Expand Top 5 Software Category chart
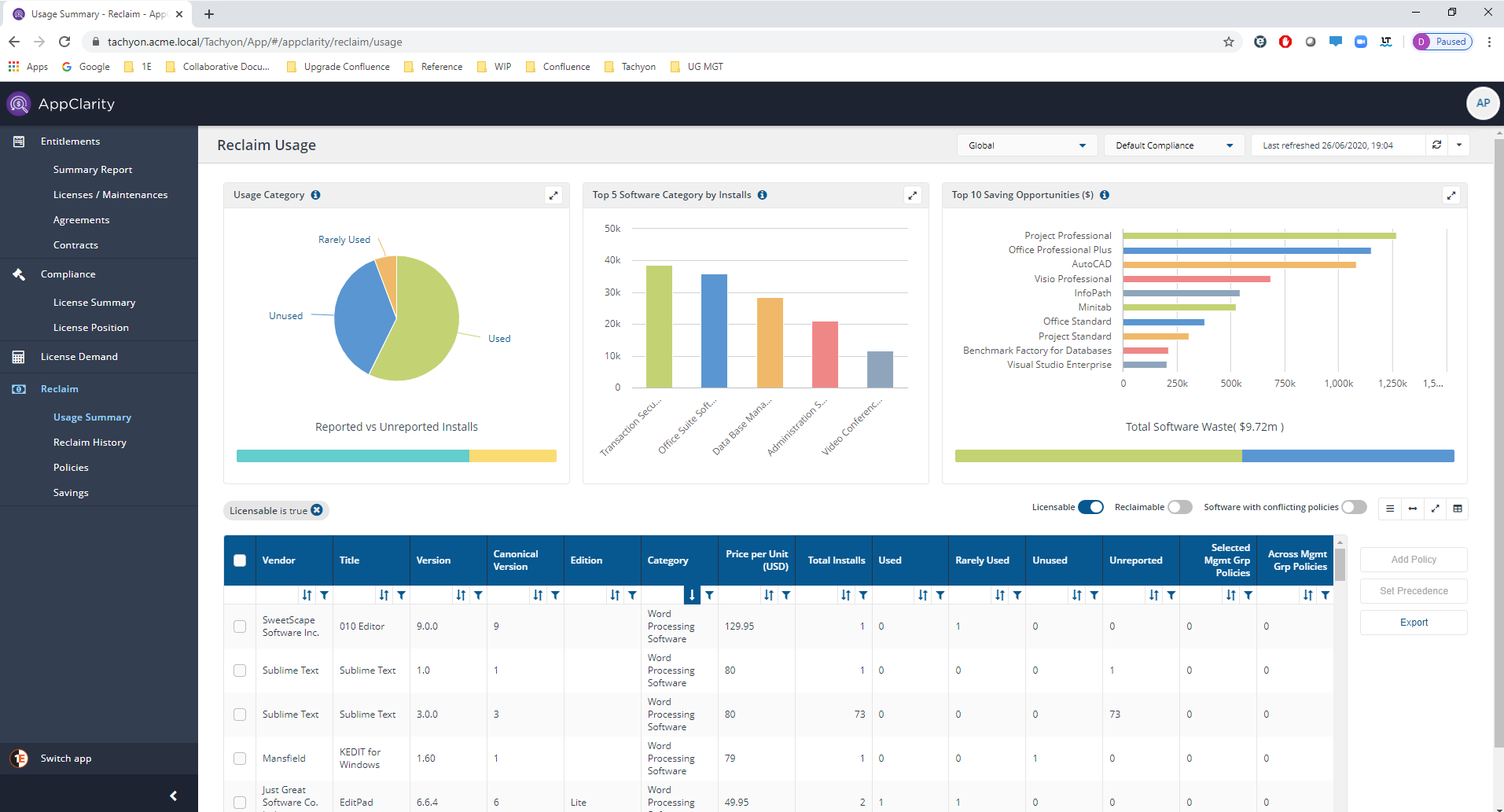This screenshot has height=812, width=1504. (x=913, y=196)
